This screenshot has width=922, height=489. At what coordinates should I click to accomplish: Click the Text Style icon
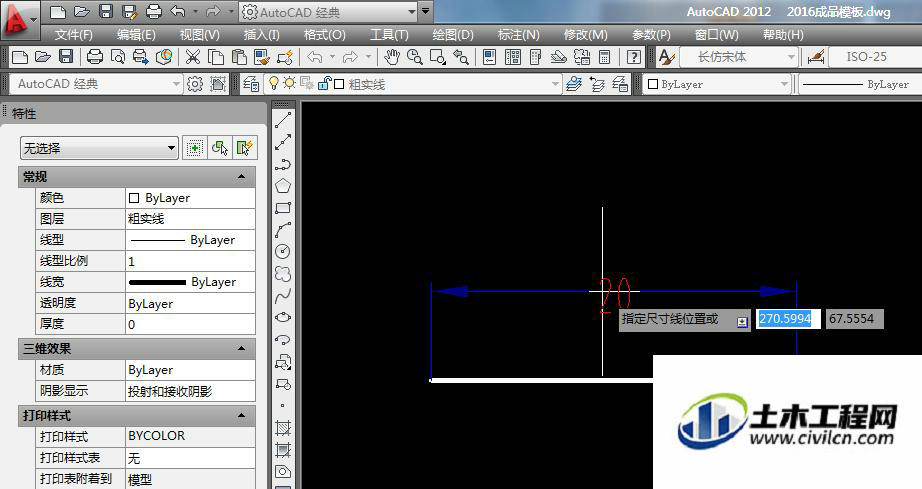(x=666, y=57)
